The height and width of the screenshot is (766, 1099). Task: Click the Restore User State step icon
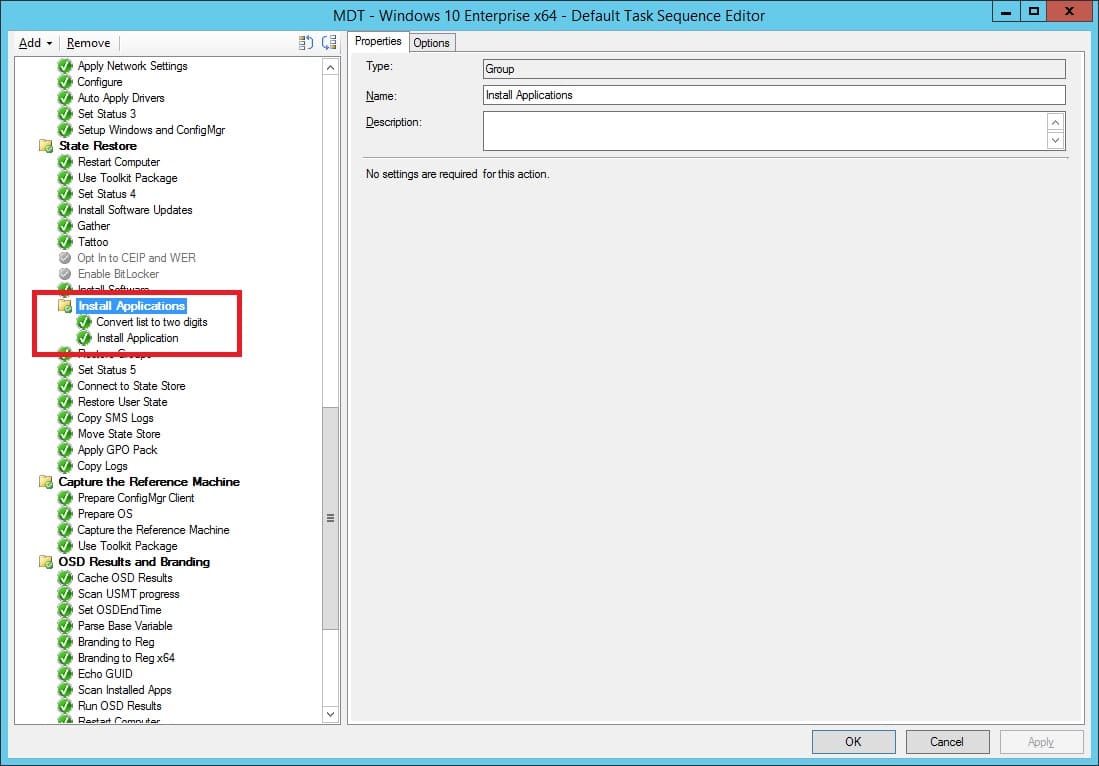click(x=67, y=402)
